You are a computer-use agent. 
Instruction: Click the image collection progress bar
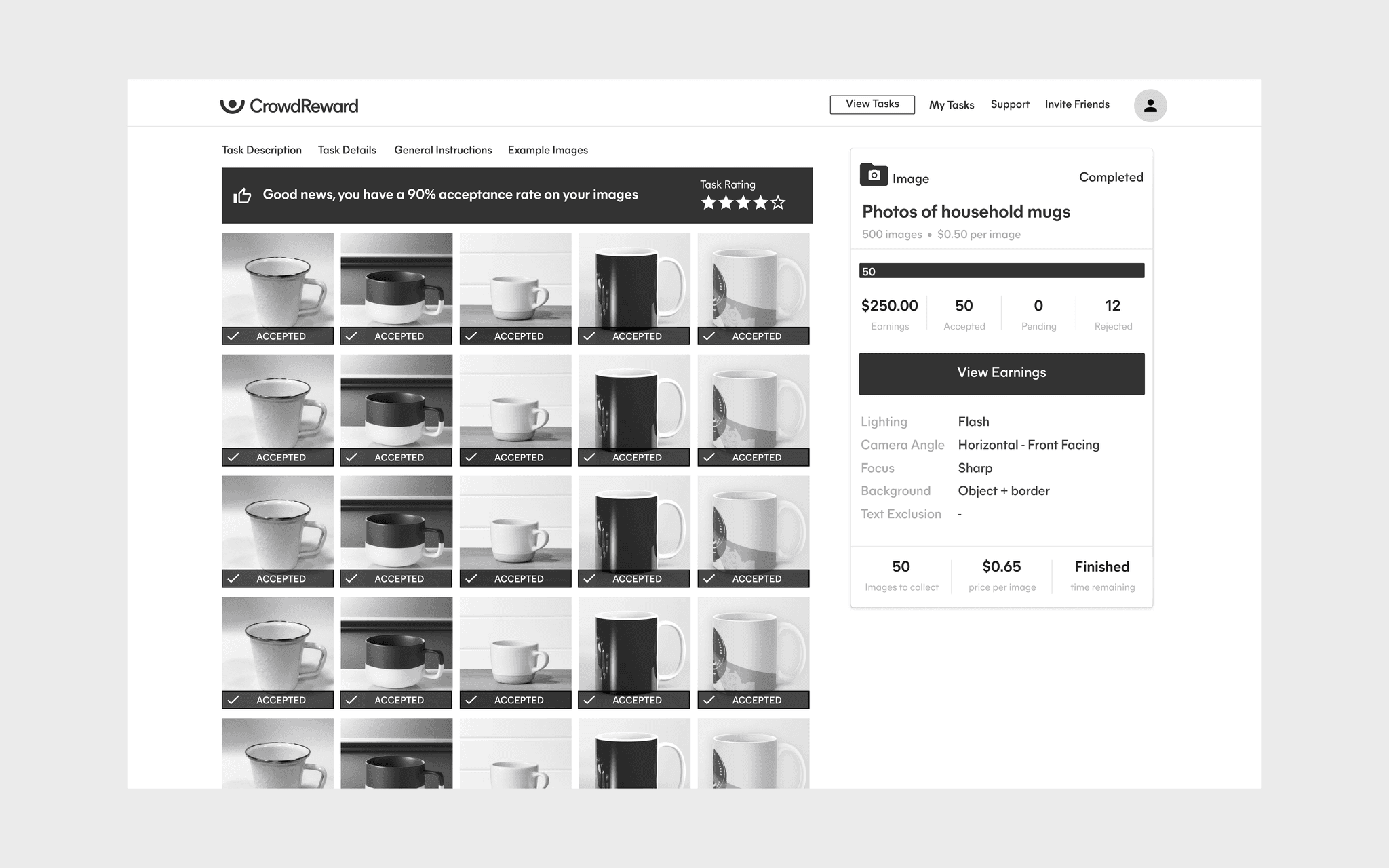[x=1001, y=271]
